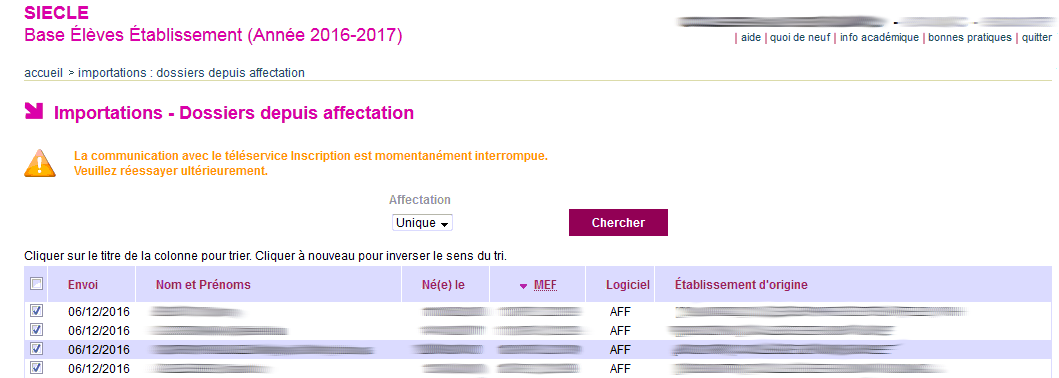Open the Affectation Unique dropdown

pos(422,223)
